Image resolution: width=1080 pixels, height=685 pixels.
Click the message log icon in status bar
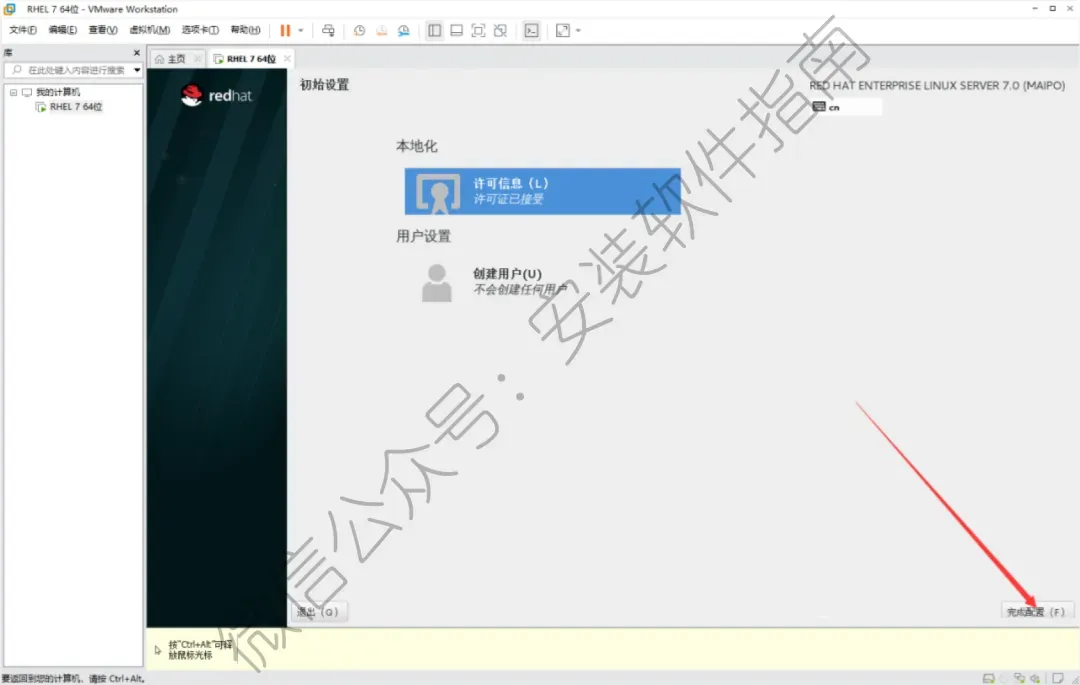coord(1058,678)
